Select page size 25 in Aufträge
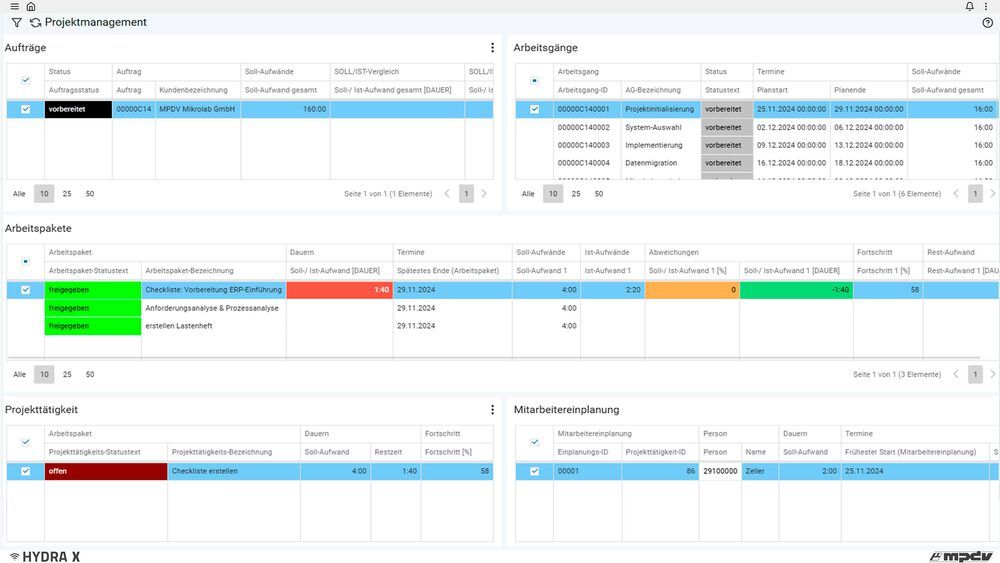The width and height of the screenshot is (1000, 563). click(67, 194)
